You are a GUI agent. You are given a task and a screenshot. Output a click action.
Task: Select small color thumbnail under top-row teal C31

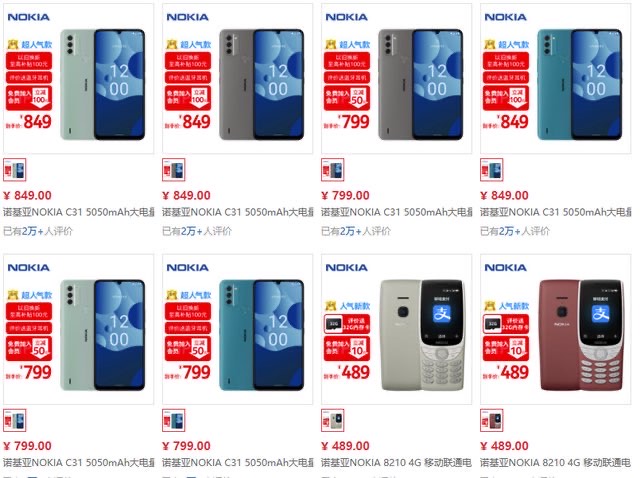pyautogui.click(x=492, y=169)
